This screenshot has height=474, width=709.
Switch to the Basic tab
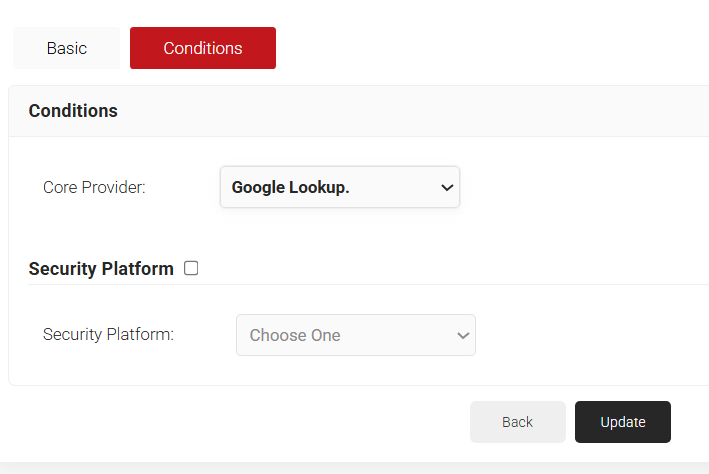(x=66, y=48)
